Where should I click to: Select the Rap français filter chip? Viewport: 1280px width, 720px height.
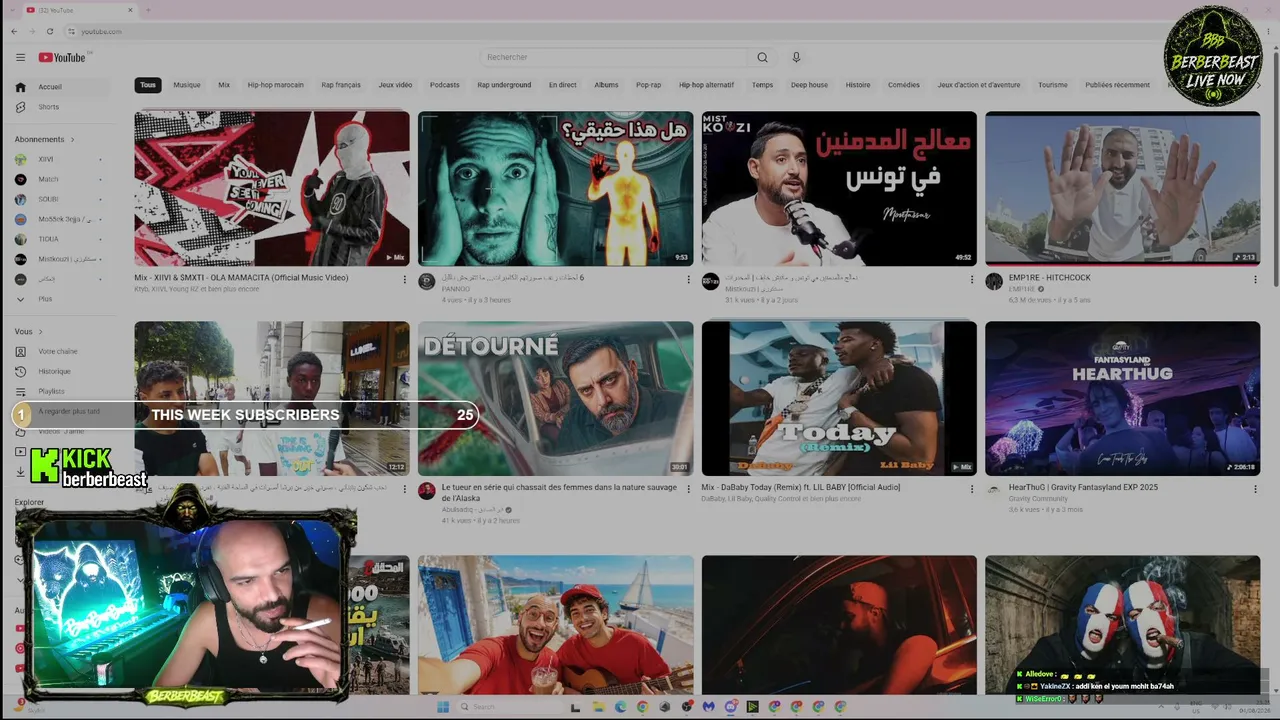(x=341, y=85)
